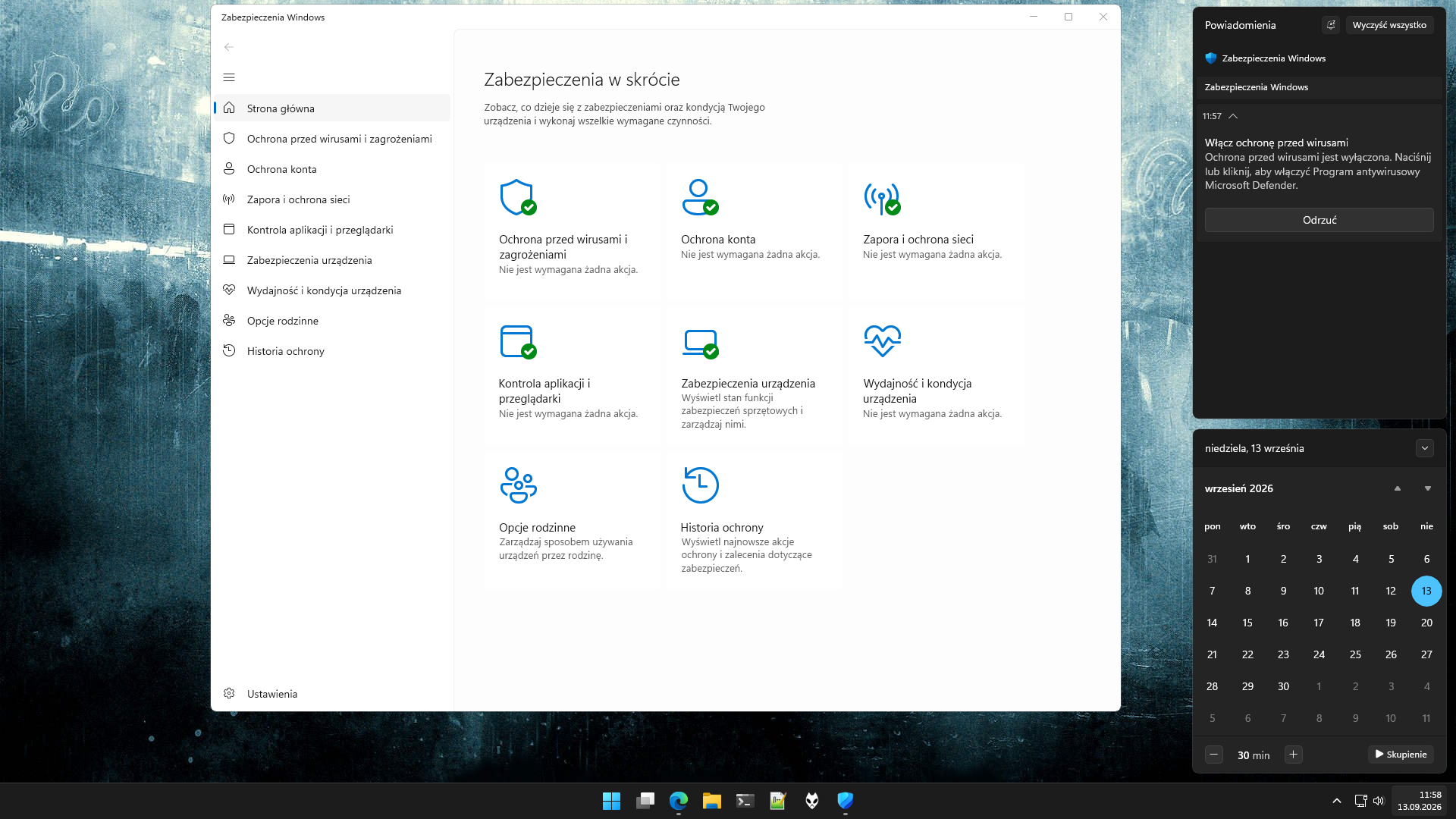Open Task View from taskbar

tap(645, 801)
